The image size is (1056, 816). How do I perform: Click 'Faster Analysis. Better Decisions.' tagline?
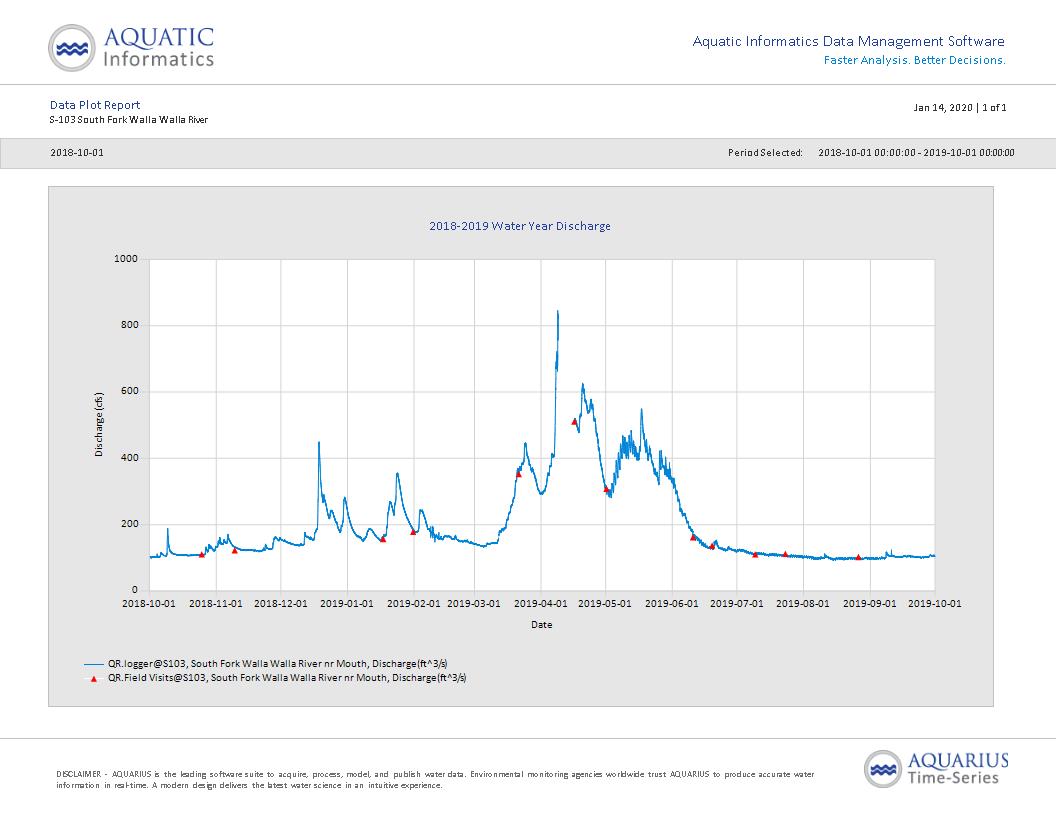915,61
